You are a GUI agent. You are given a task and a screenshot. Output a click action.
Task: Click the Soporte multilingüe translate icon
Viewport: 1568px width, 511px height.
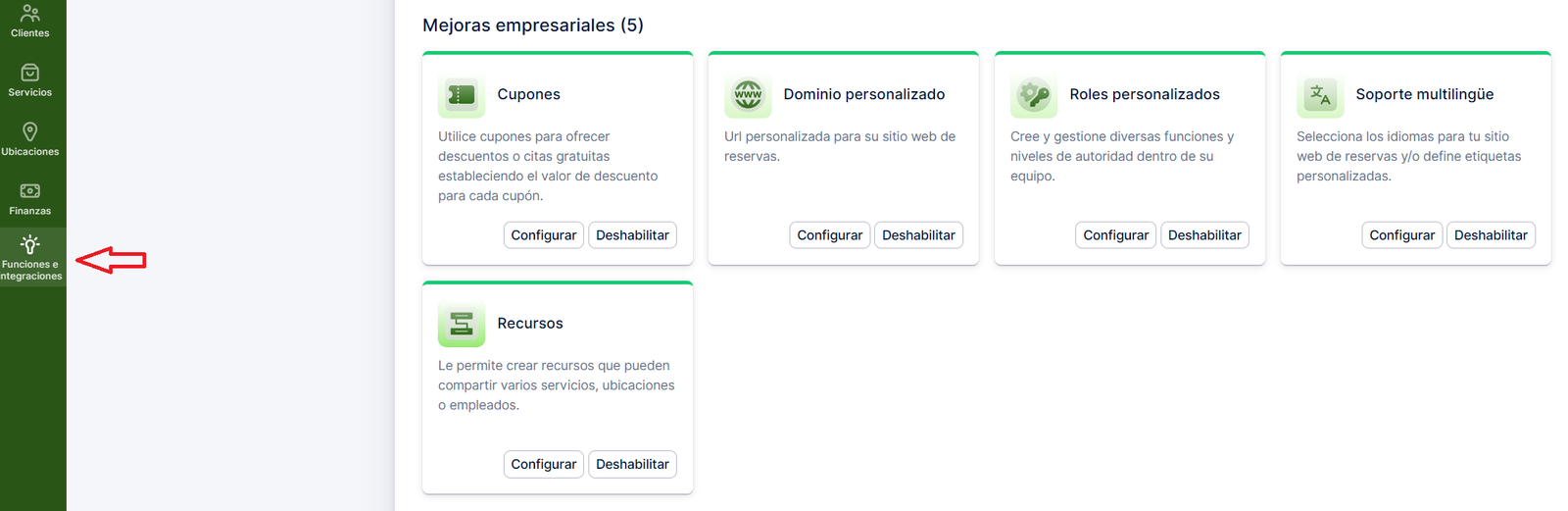coord(1320,95)
